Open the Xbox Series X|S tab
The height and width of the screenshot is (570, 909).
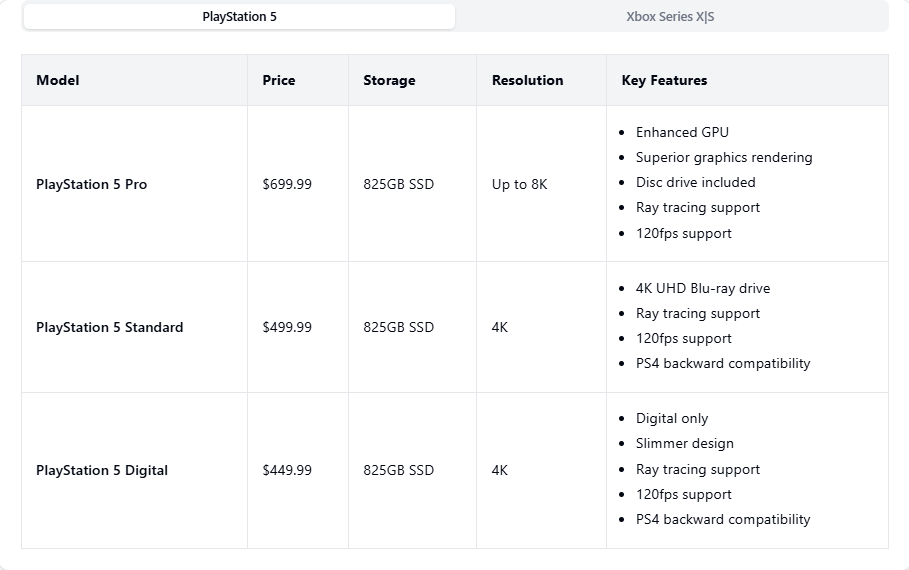coord(670,17)
